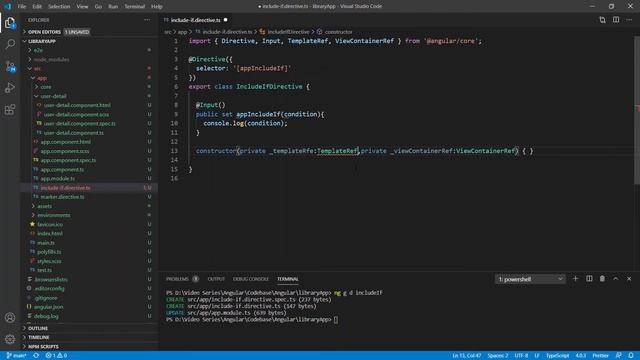Open the Run and Debug view
Viewport: 640px width, 360px height.
[10, 88]
